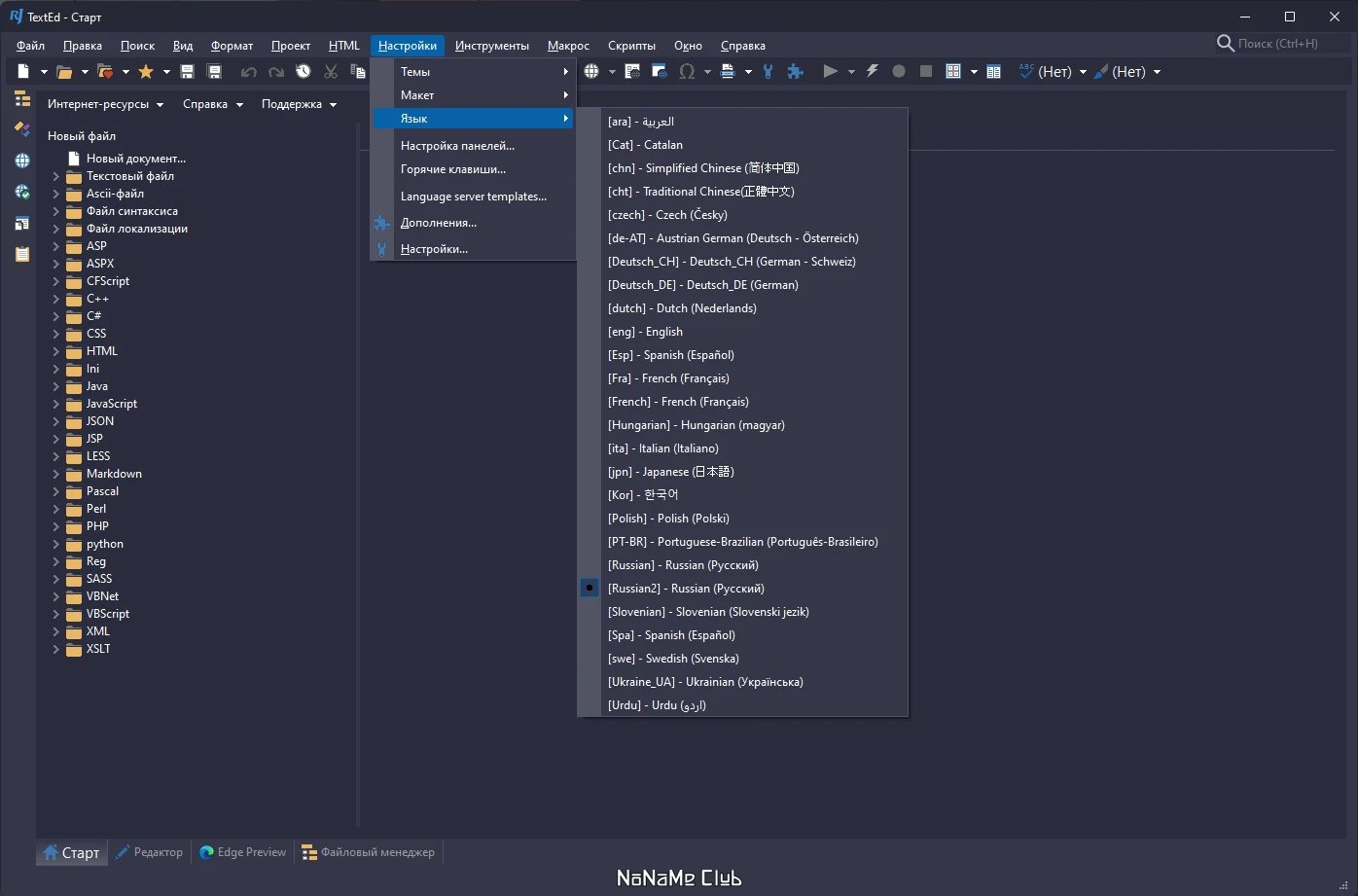
Task: Click Language server templates... entry
Action: 473,196
